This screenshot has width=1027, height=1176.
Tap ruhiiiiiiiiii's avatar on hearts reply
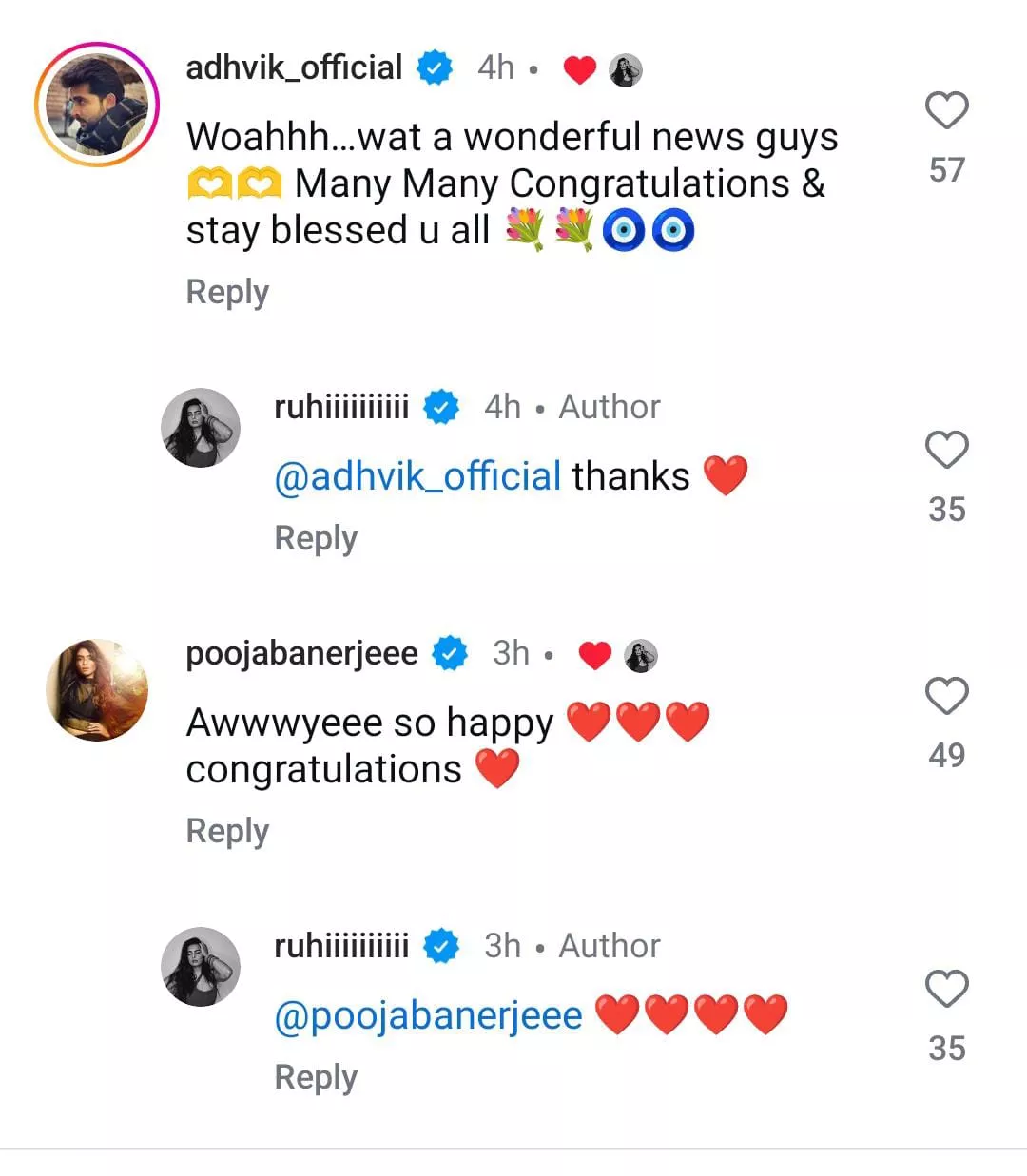(201, 967)
